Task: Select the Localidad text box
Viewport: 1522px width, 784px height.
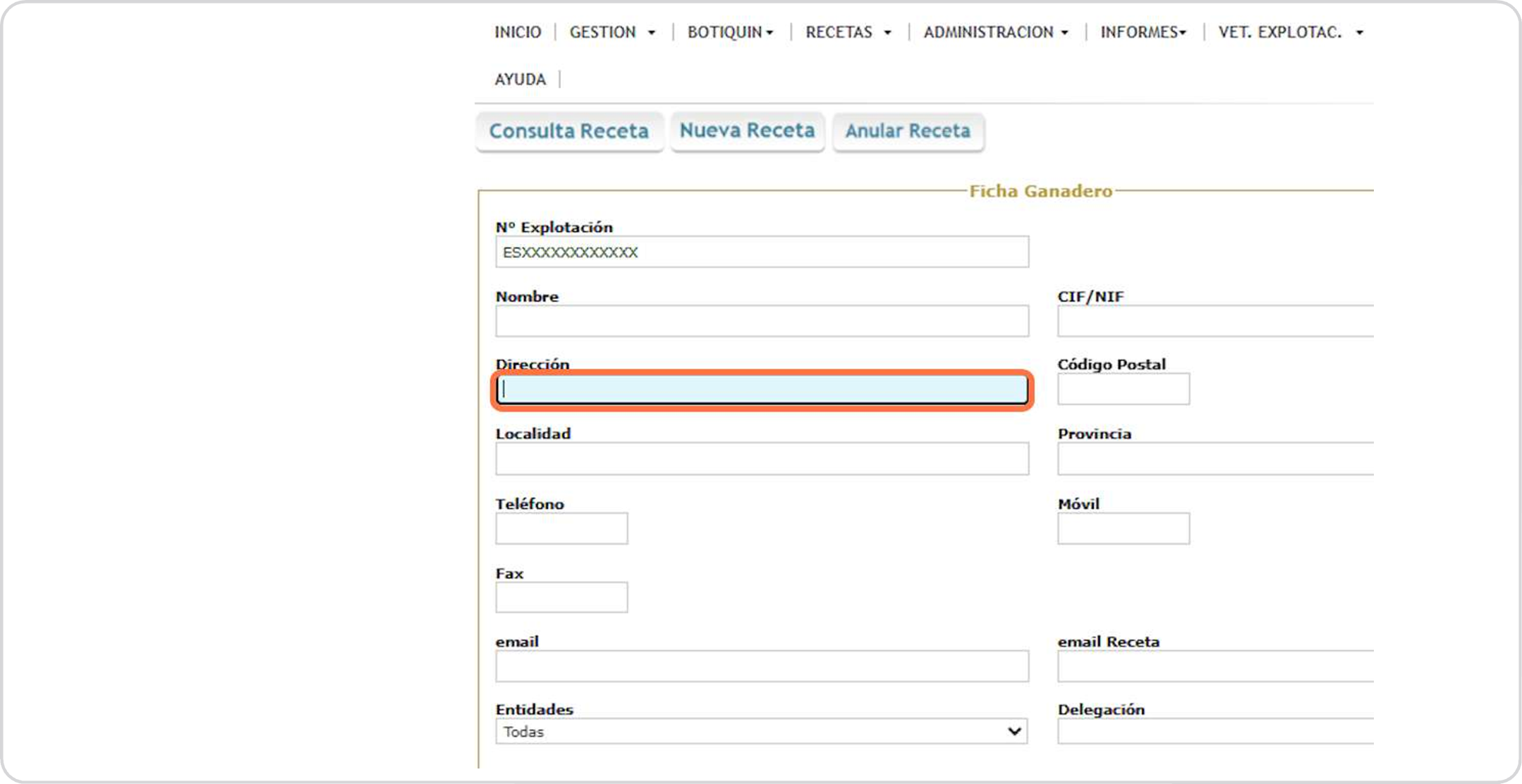Action: tap(762, 459)
